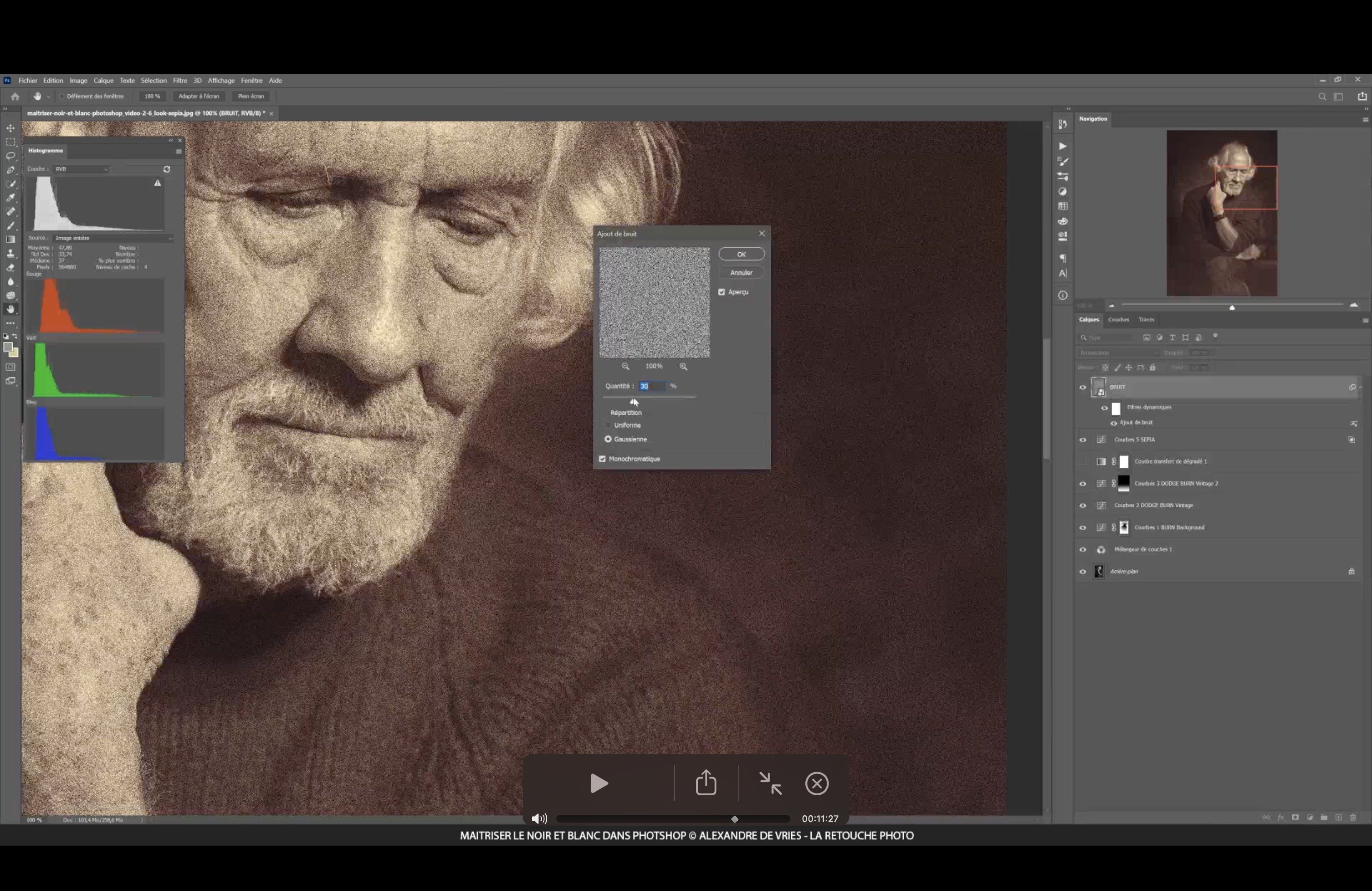
Task: Select the Eyedropper tool
Action: [x=10, y=198]
